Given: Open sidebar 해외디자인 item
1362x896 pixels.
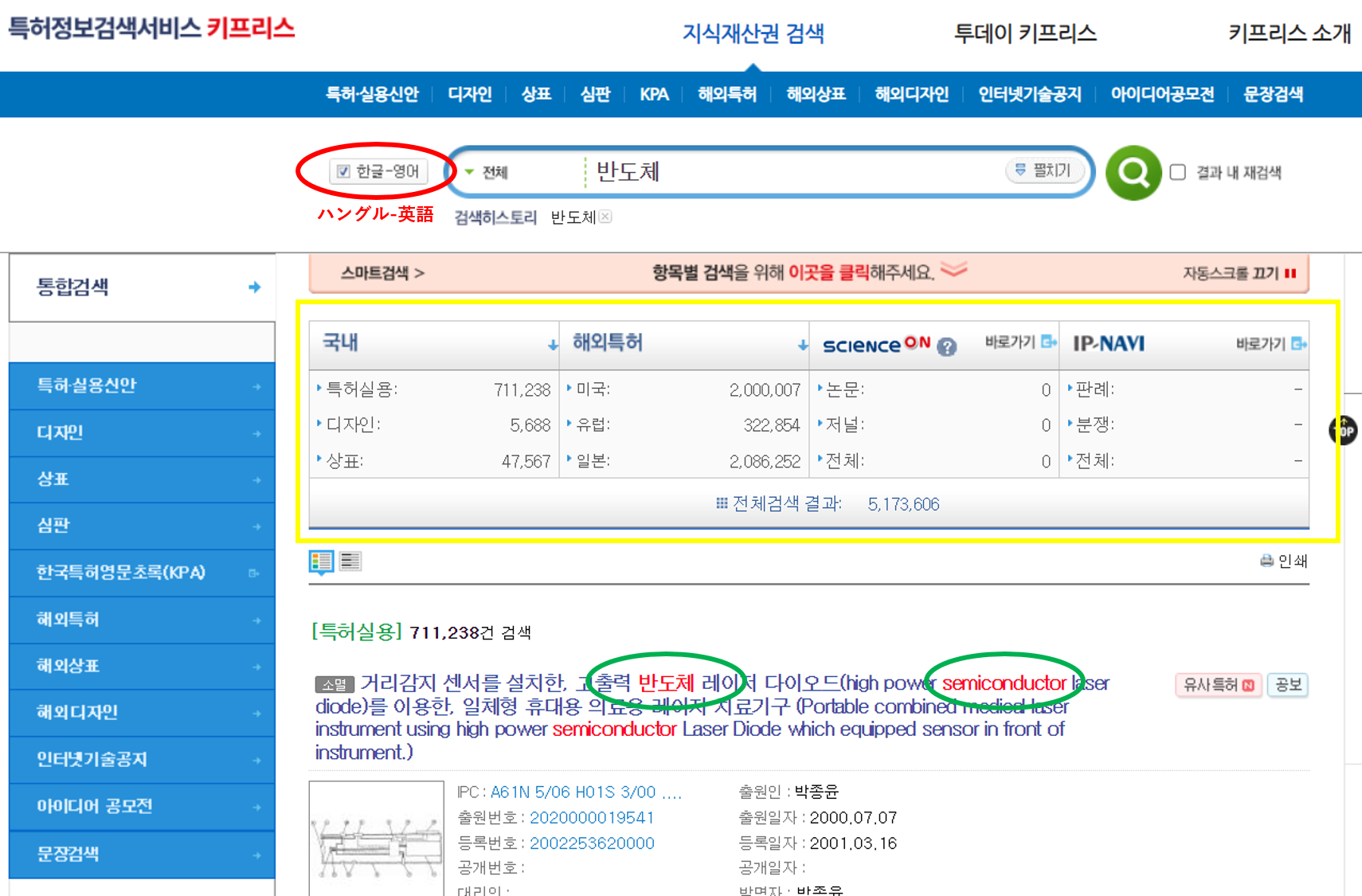Looking at the screenshot, I should coord(142,713).
